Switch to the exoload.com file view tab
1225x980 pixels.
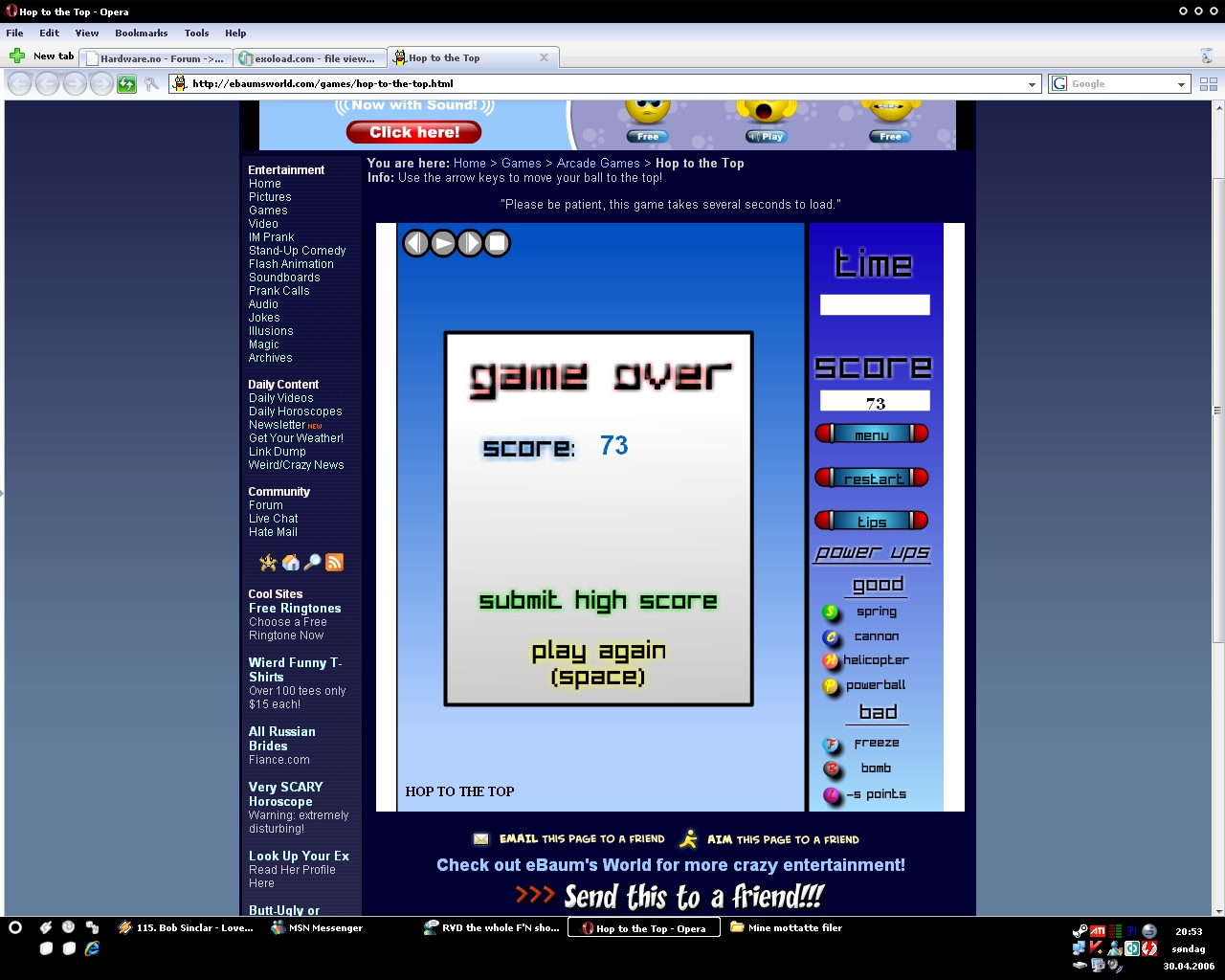310,58
